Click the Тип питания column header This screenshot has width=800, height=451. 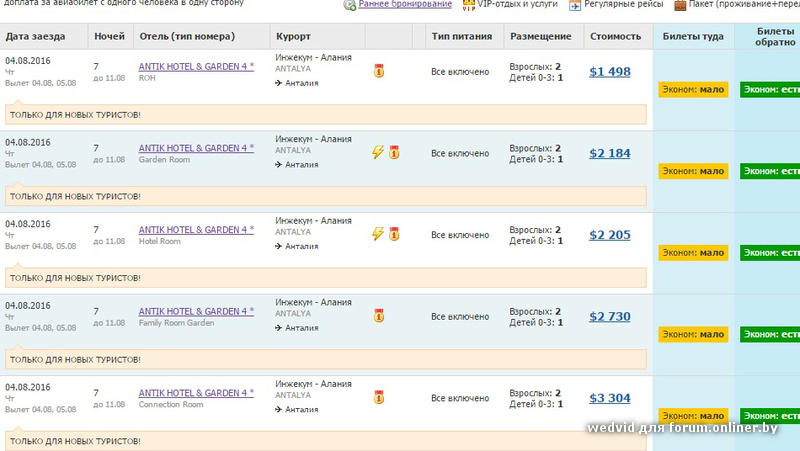(465, 36)
